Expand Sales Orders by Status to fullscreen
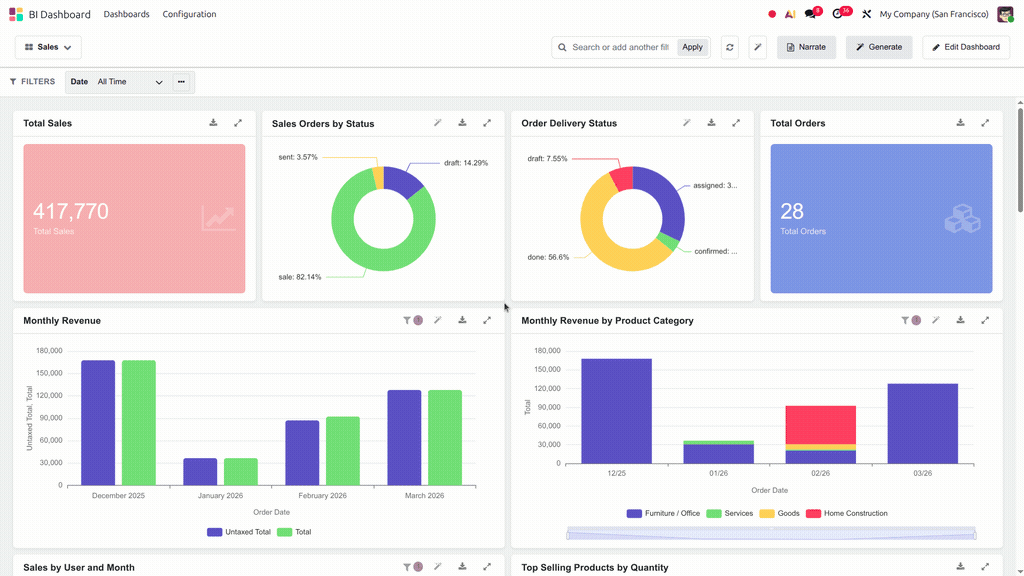Screen dimensions: 1024x576 (x=487, y=123)
